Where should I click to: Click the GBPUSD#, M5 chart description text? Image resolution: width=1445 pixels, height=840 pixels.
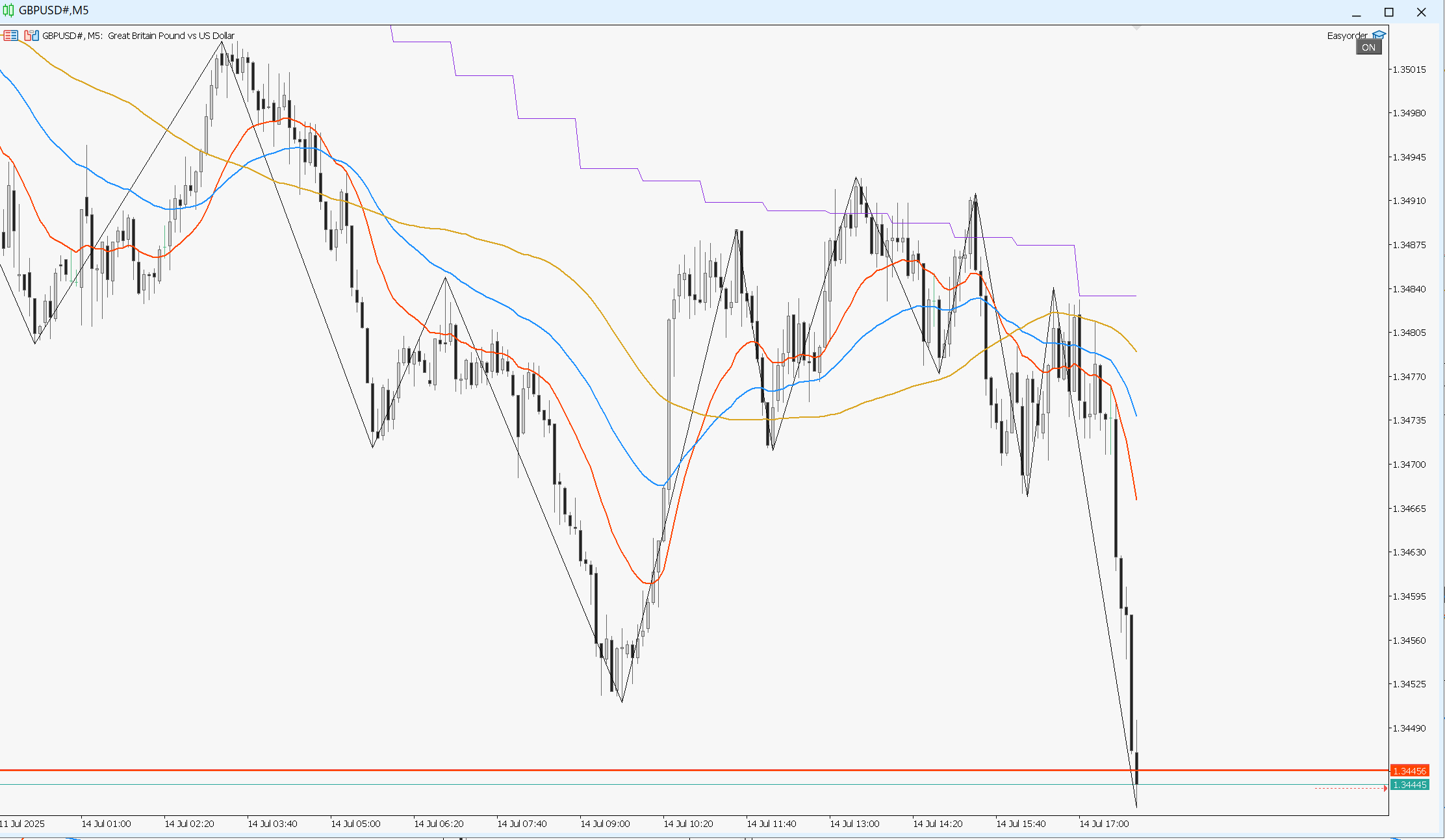point(138,36)
